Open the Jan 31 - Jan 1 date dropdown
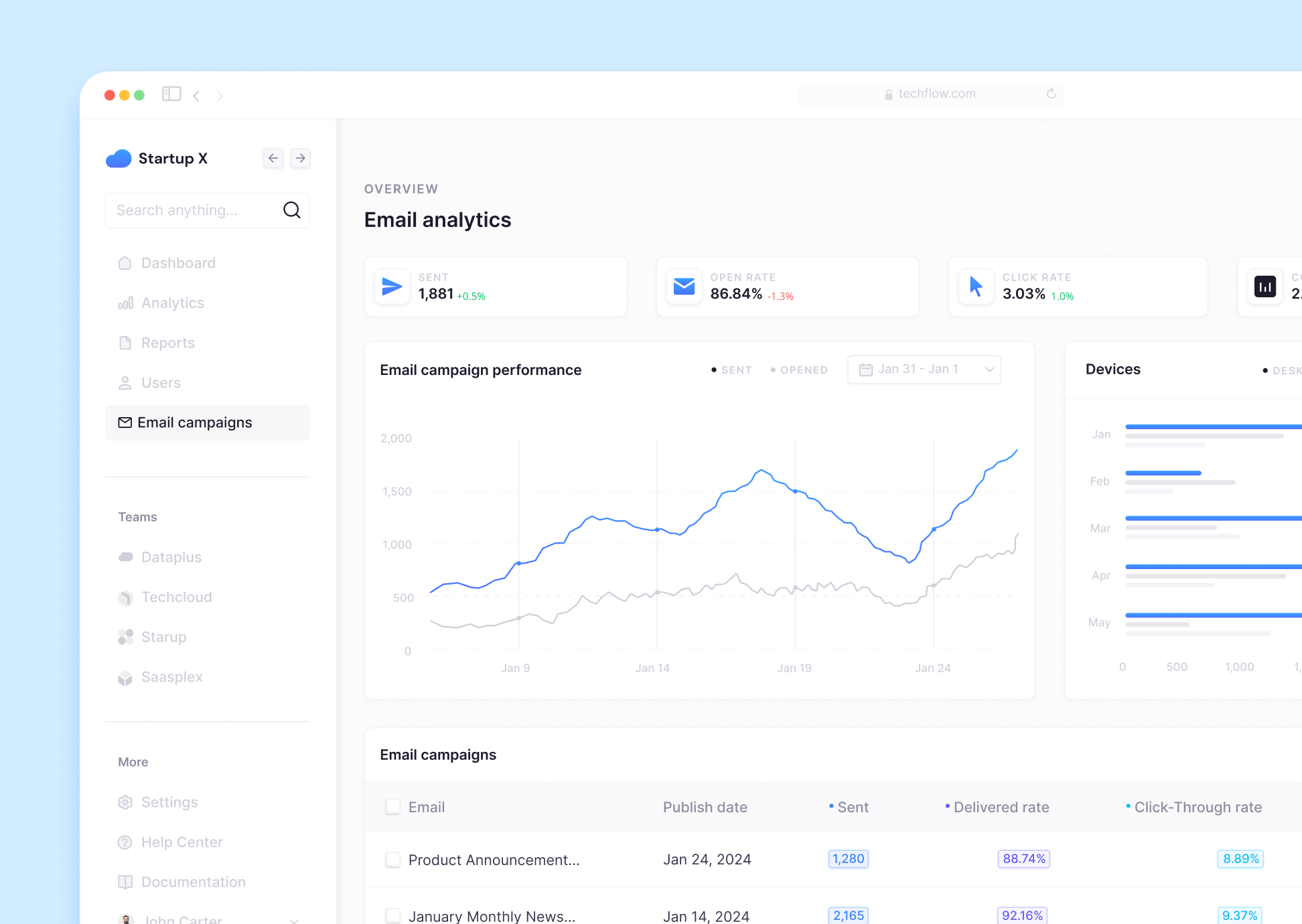 (924, 370)
